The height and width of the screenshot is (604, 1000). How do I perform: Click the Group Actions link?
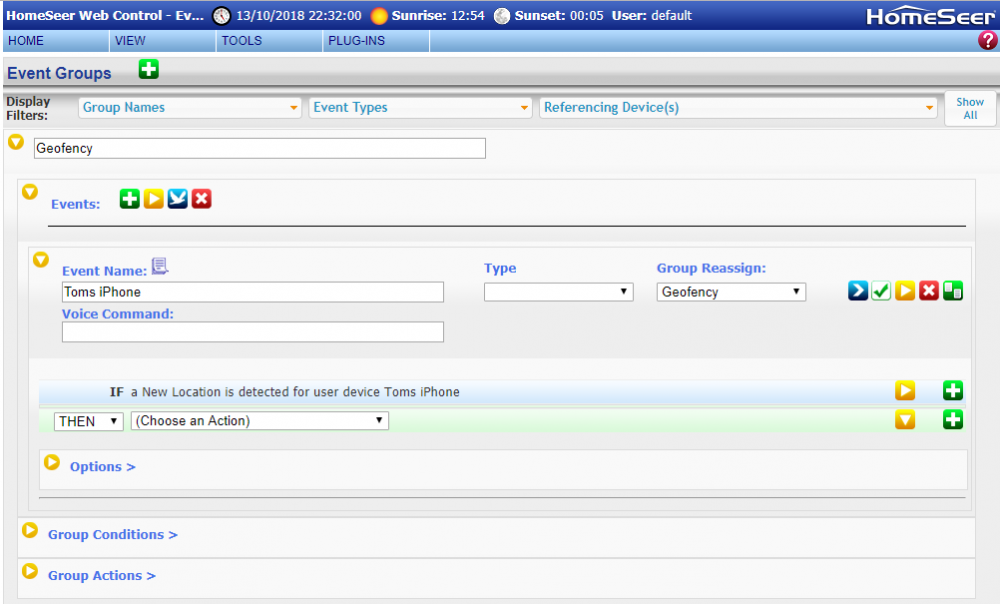[101, 575]
